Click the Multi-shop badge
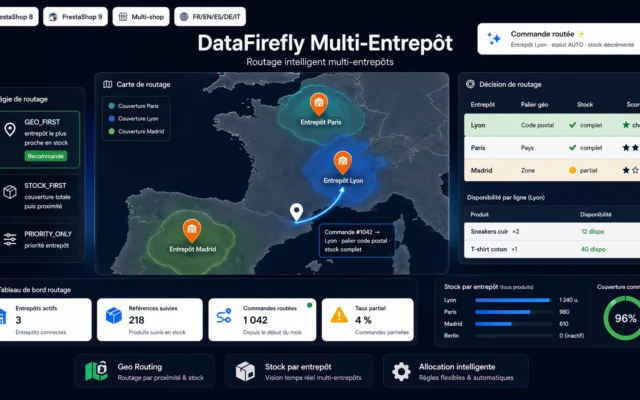Image resolution: width=640 pixels, height=400 pixels. point(141,17)
